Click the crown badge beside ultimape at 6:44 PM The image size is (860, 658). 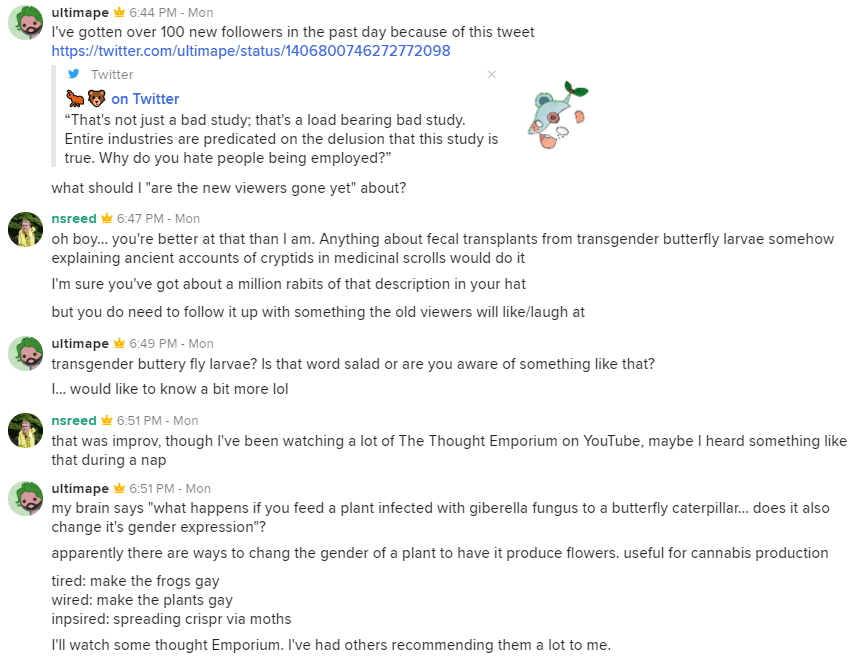[x=119, y=12]
